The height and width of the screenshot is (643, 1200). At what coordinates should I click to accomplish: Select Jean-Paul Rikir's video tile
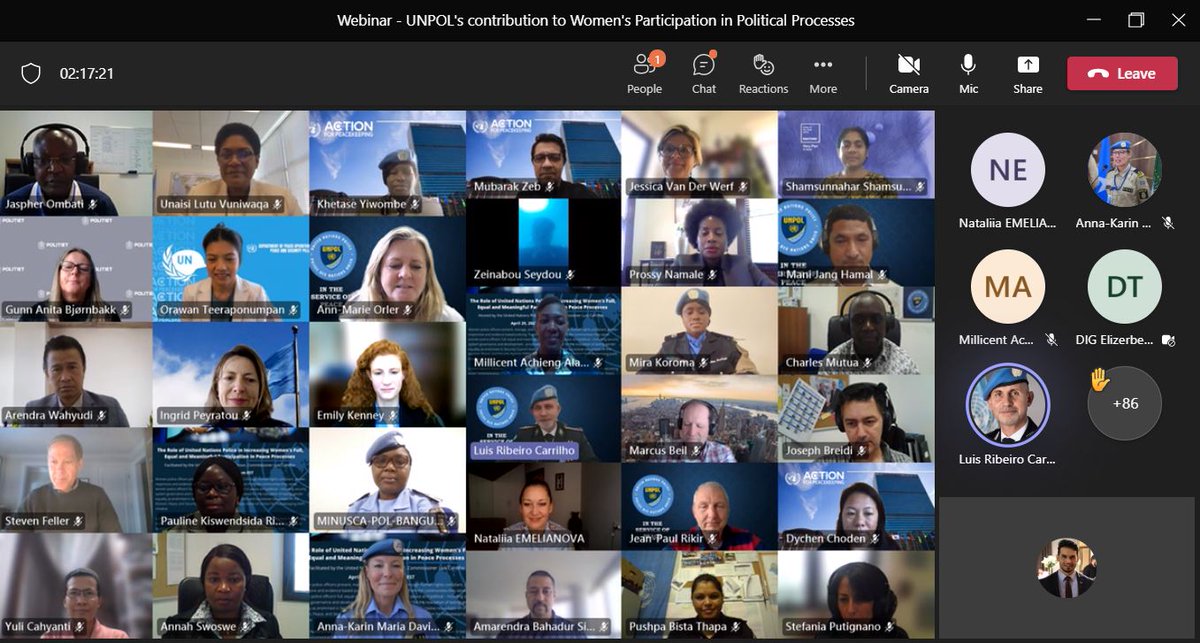(700, 506)
